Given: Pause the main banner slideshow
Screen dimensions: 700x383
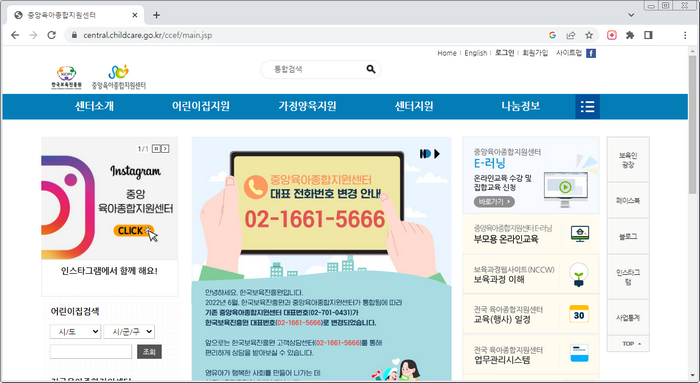Looking at the screenshot, I should click(425, 154).
